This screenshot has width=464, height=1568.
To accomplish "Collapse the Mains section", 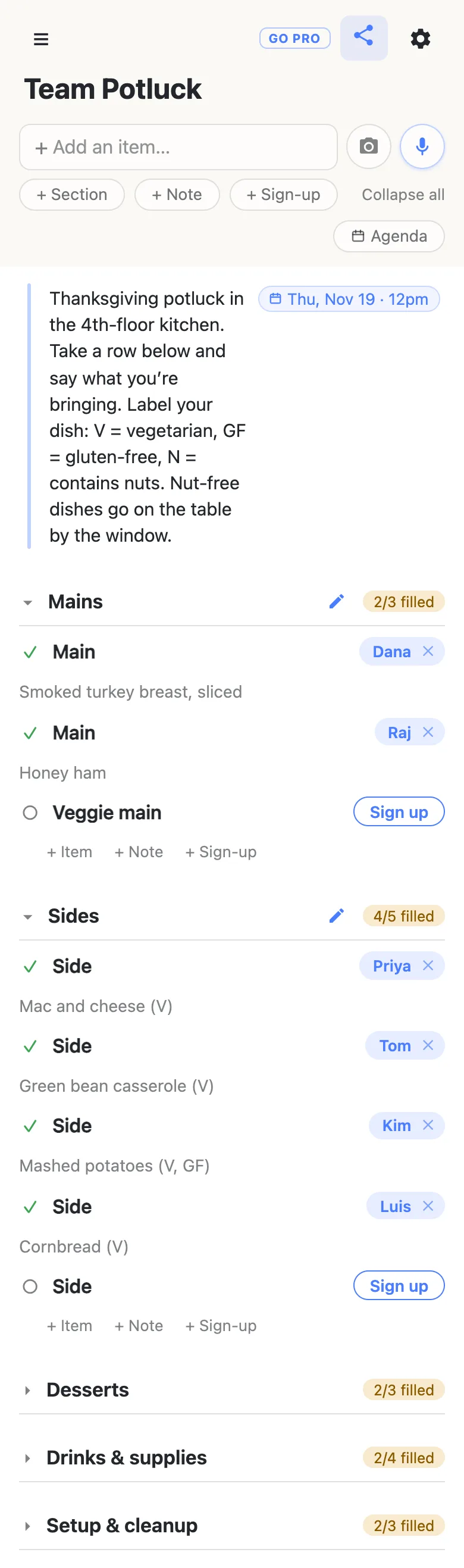I will (27, 602).
